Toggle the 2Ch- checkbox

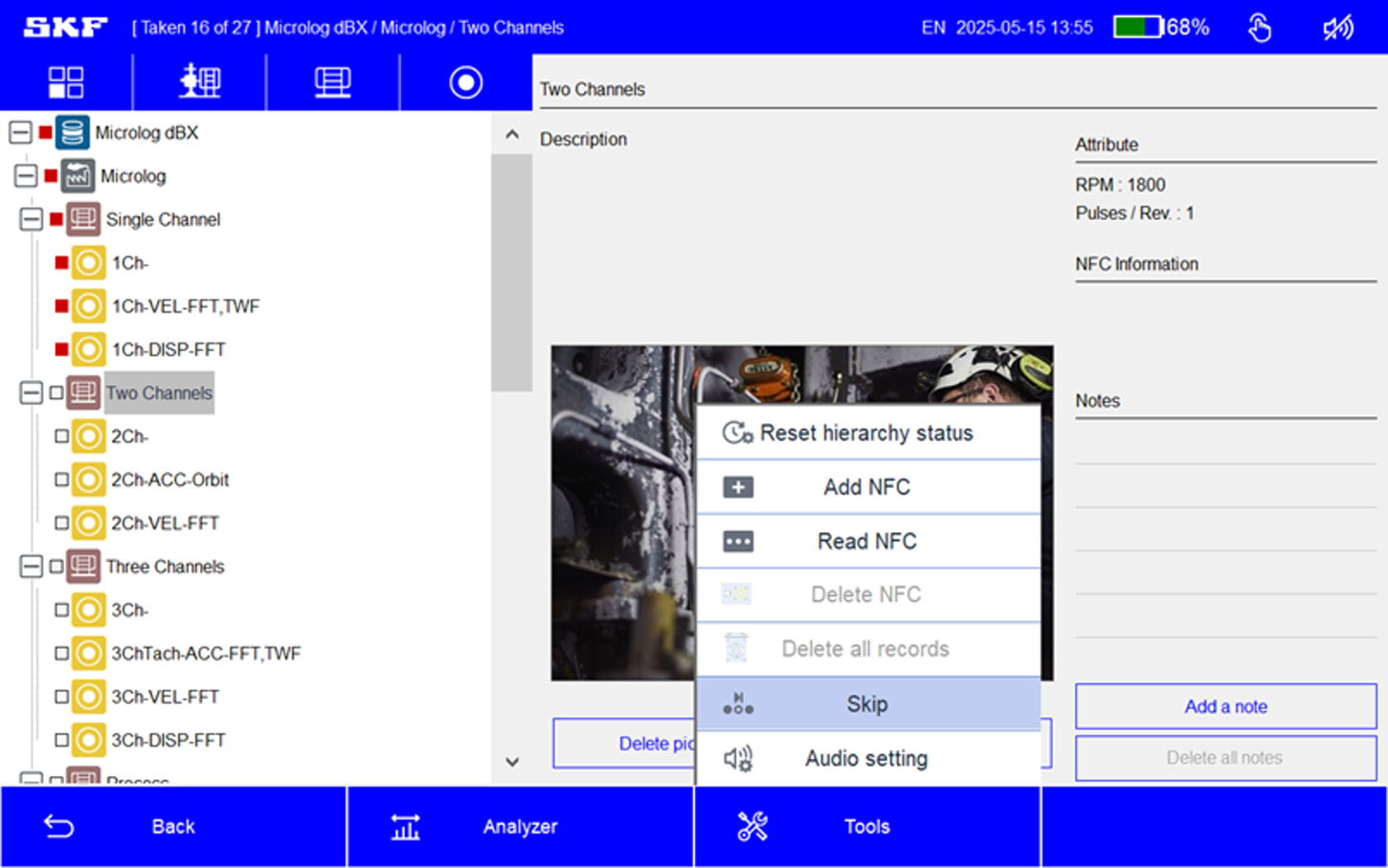[62, 436]
